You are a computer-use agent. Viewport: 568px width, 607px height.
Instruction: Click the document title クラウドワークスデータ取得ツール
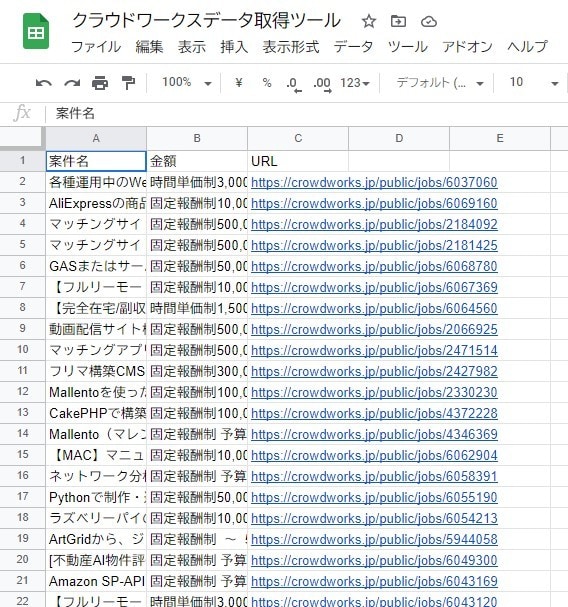206,21
